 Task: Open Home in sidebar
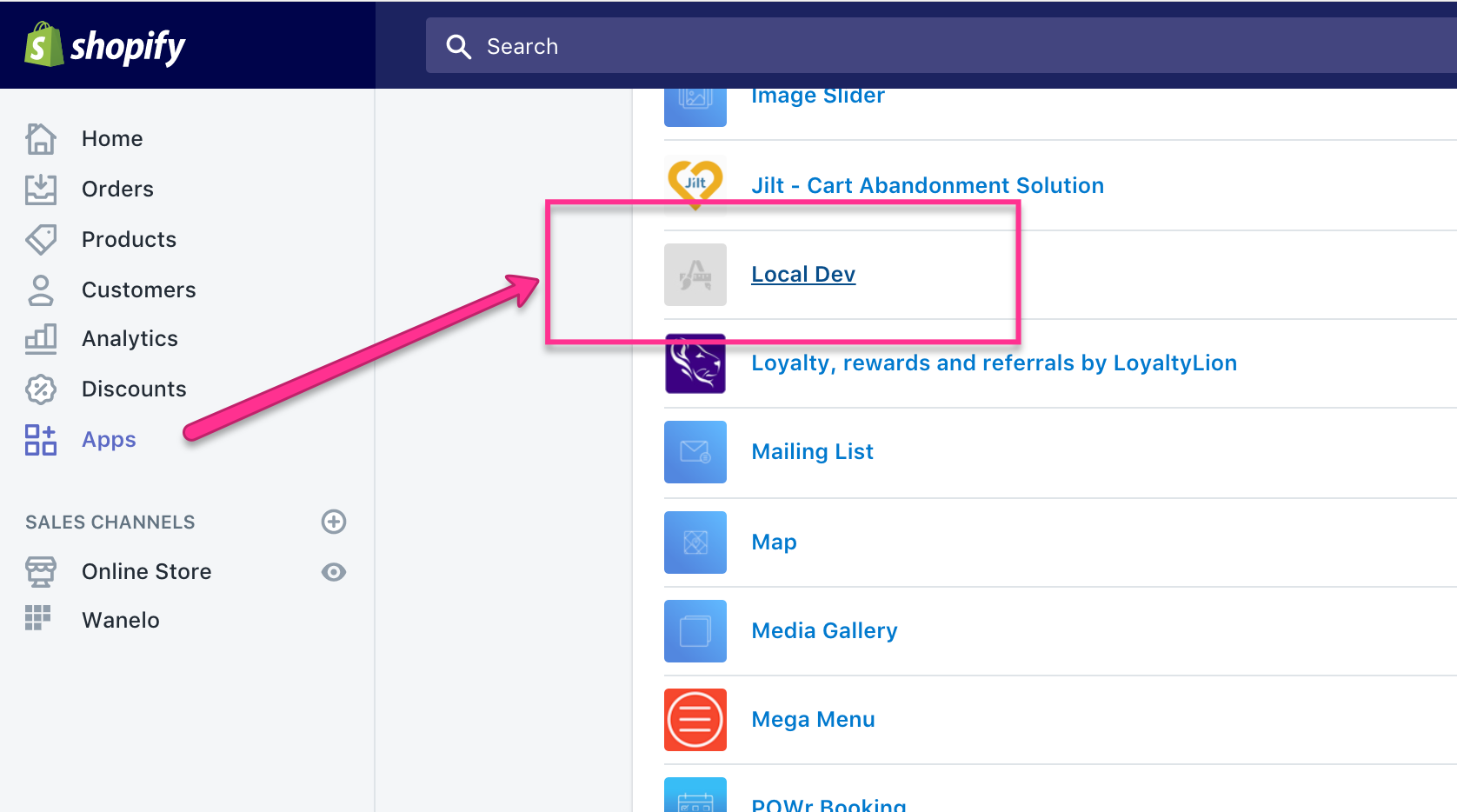(112, 138)
